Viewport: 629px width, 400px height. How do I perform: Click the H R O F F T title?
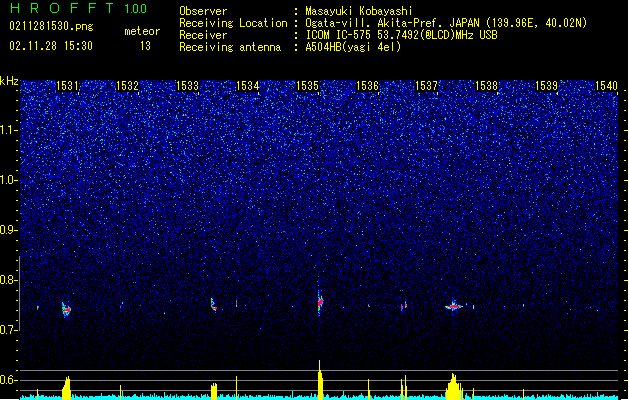63,8
